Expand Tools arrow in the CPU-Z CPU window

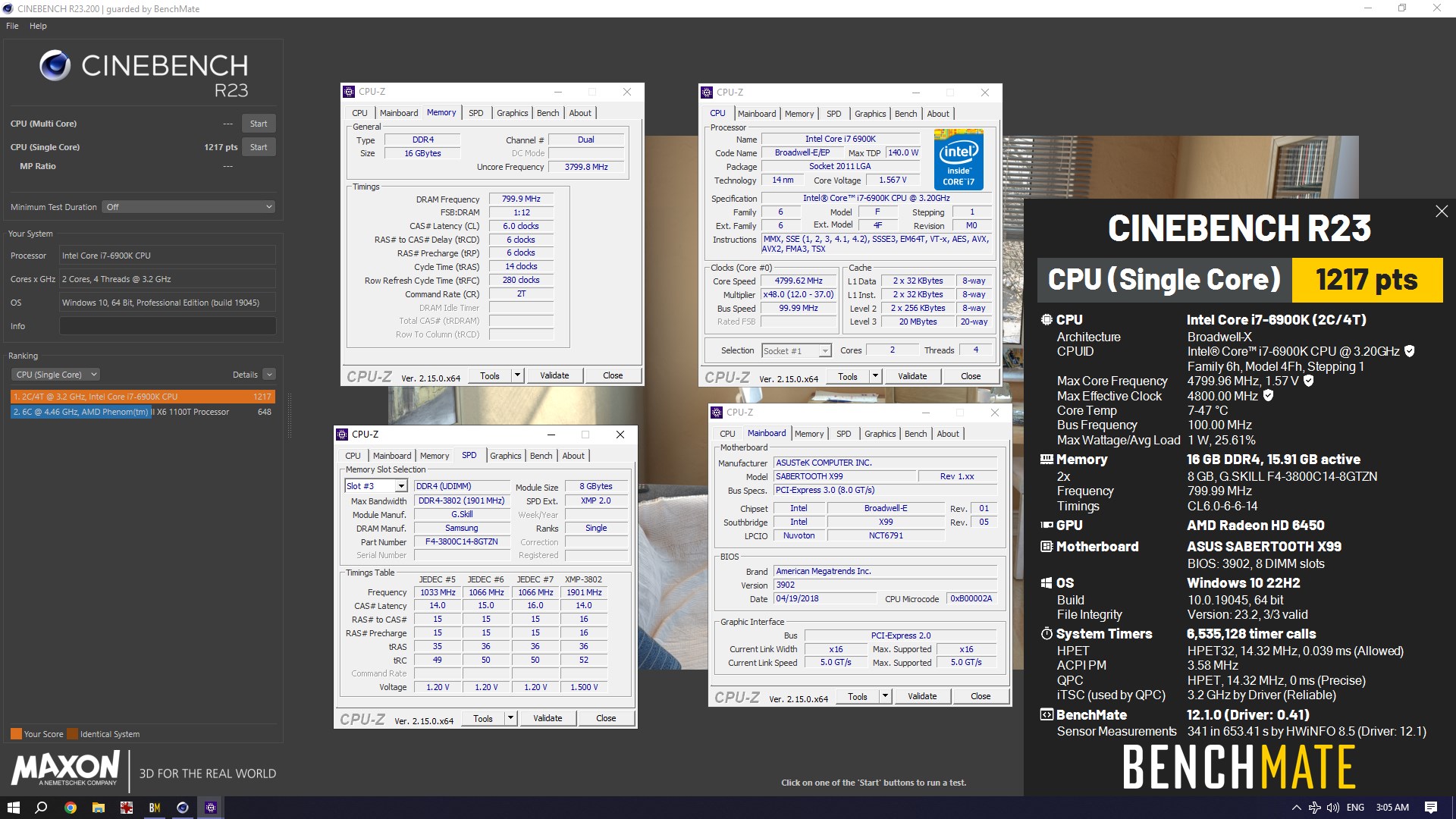pos(875,376)
